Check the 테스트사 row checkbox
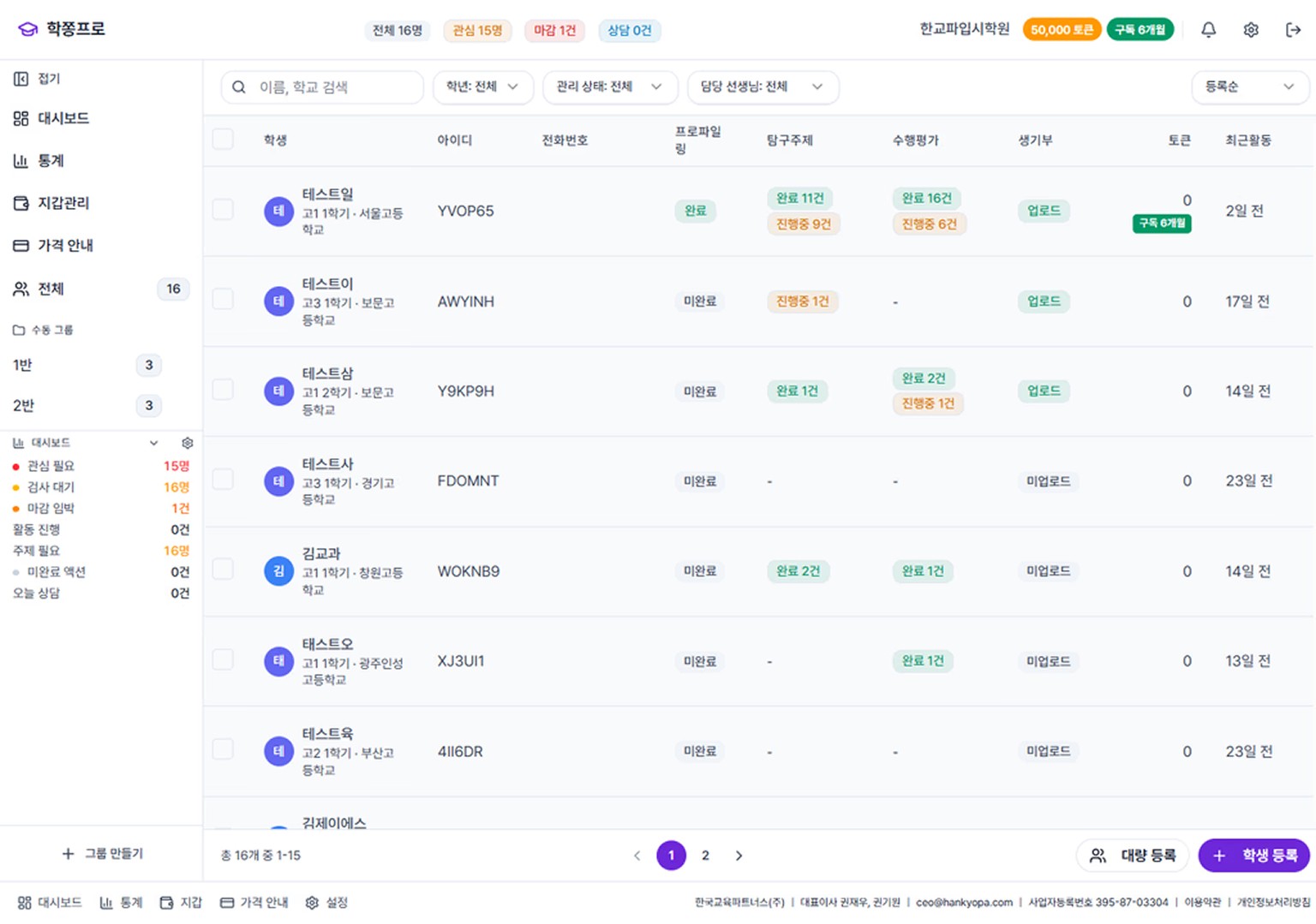 pos(223,480)
